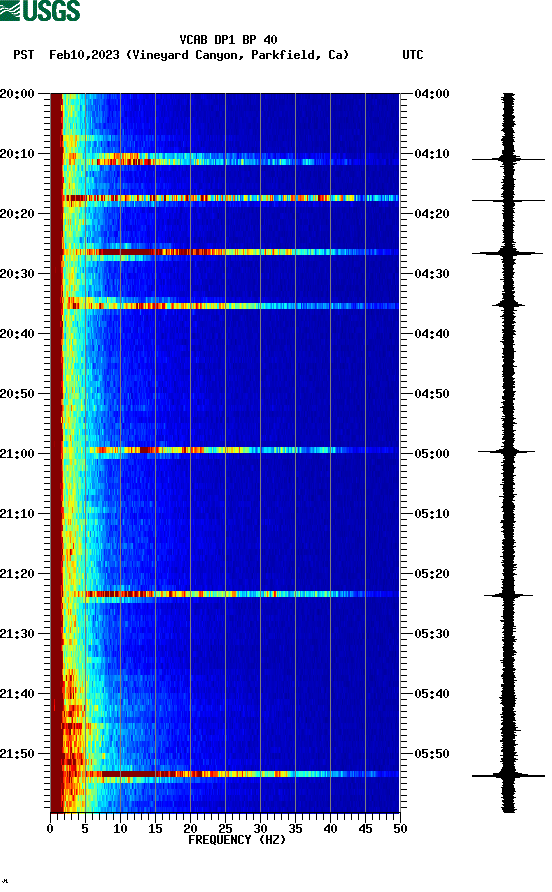The height and width of the screenshot is (892, 552).
Task: Click the 21:00 PST time label
Action: 18,454
